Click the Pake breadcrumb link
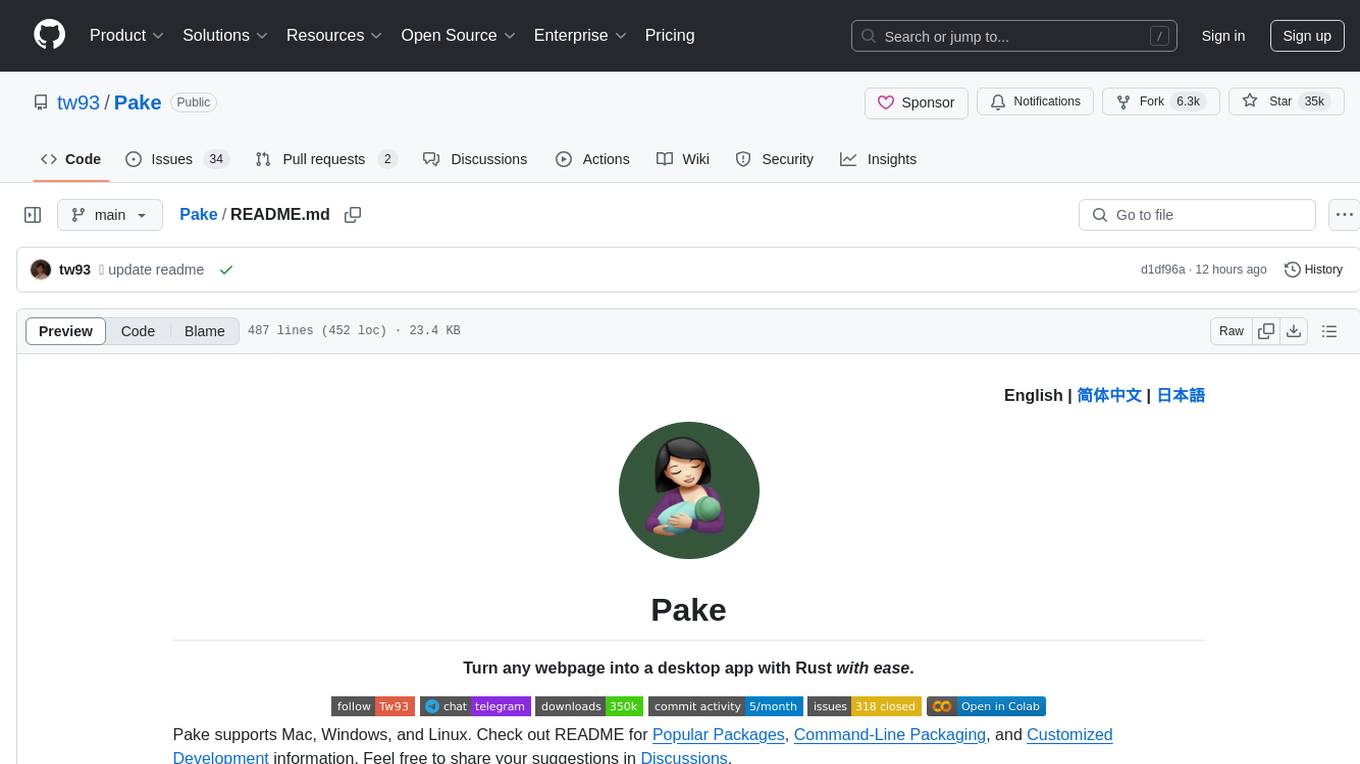Screen dimensions: 1360x764 point(198,214)
